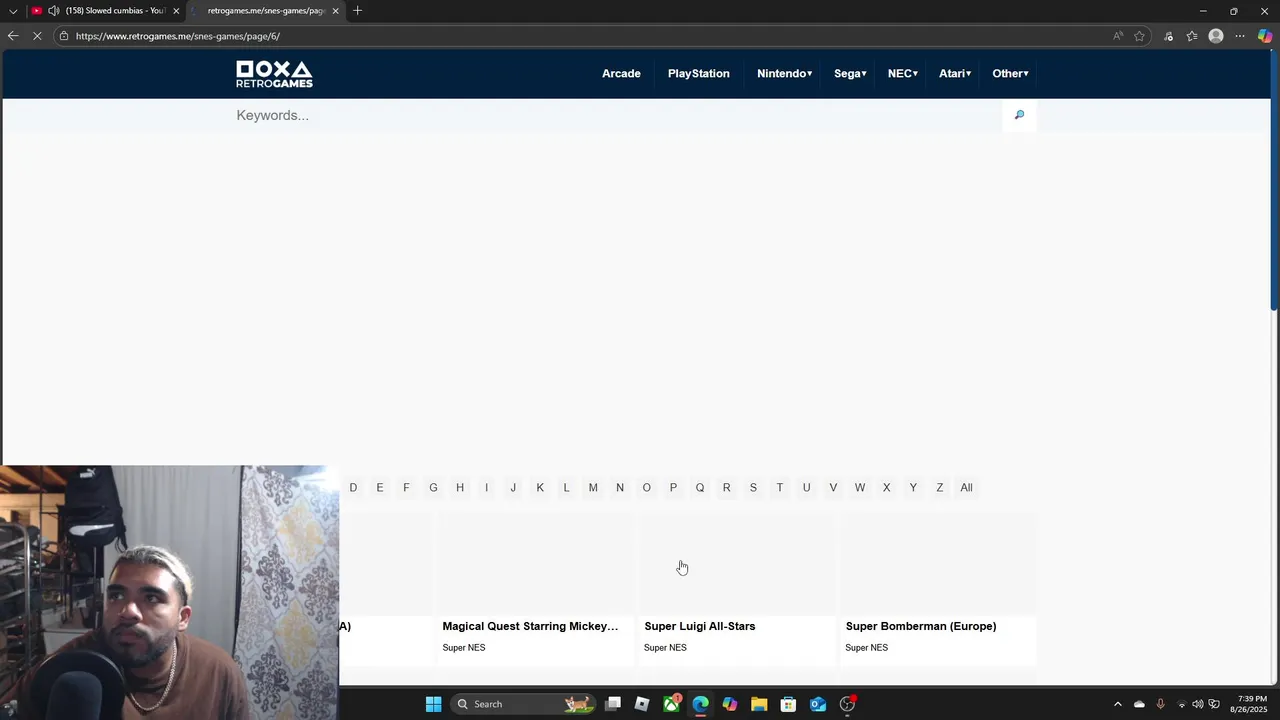Open the volume tray icon
1280x720 pixels.
pyautogui.click(x=1198, y=704)
